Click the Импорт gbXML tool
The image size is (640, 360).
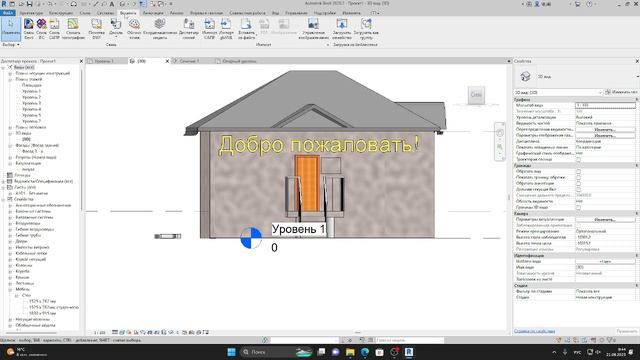[226, 29]
